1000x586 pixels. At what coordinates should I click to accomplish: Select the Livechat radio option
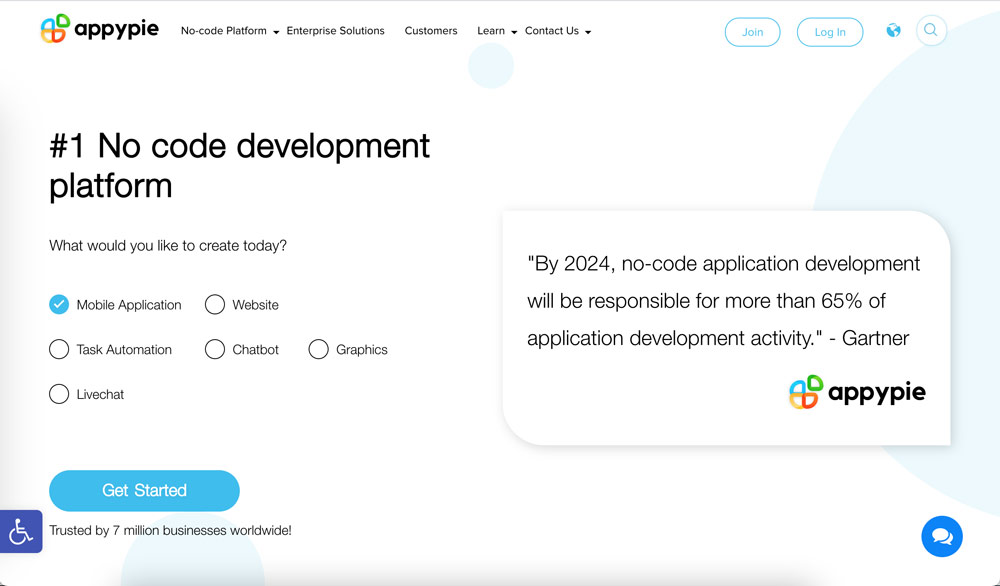tap(59, 394)
